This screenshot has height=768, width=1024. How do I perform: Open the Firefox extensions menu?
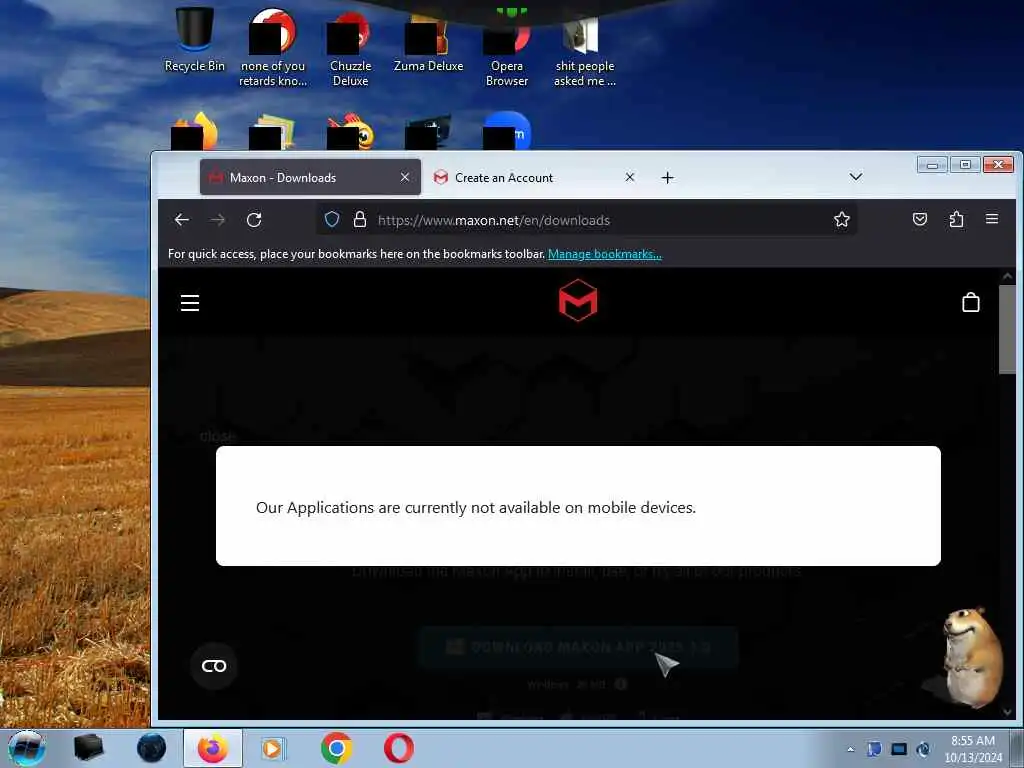pos(956,219)
